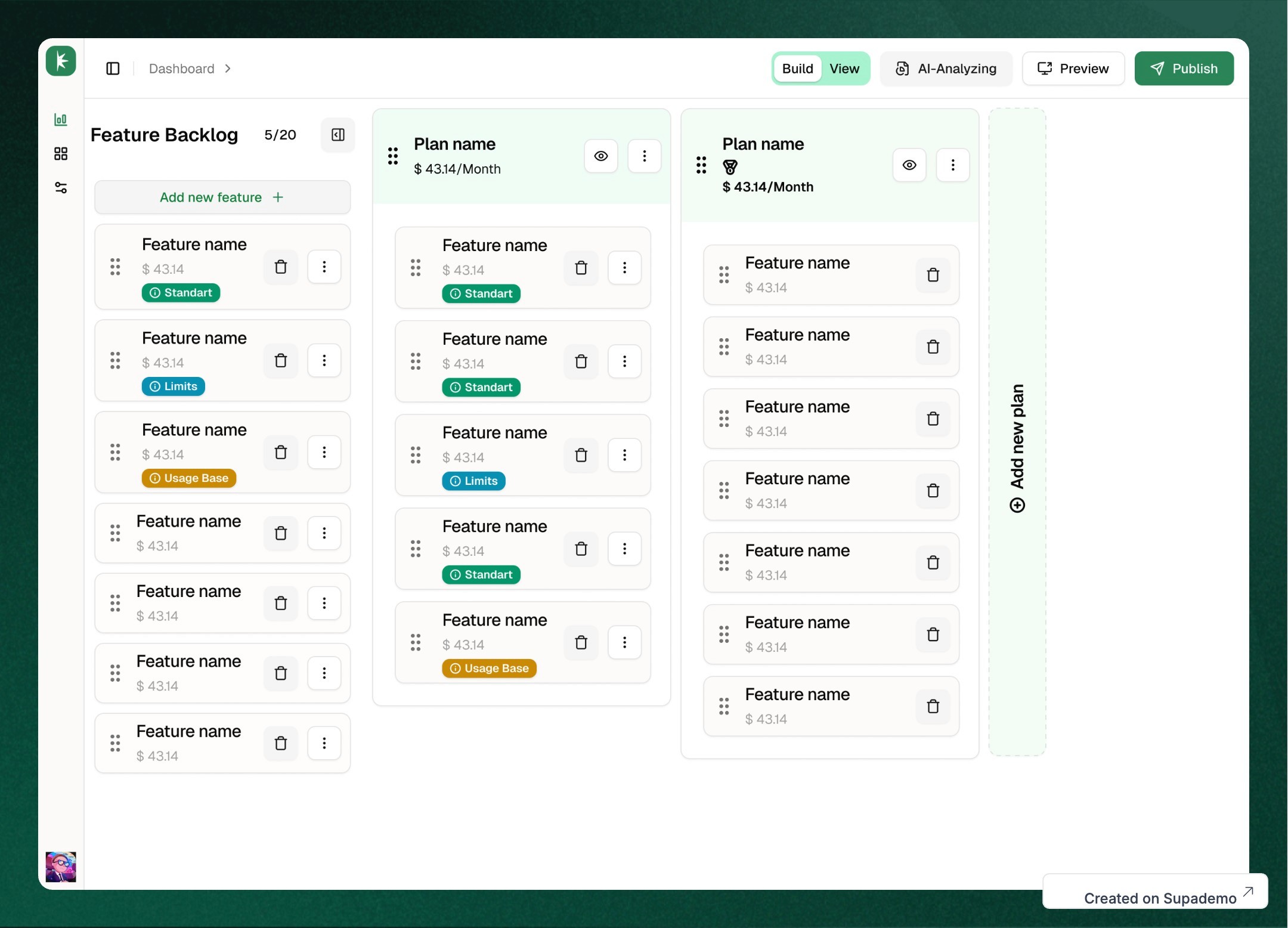1288x928 pixels.
Task: Switch to Build mode
Action: coord(797,69)
